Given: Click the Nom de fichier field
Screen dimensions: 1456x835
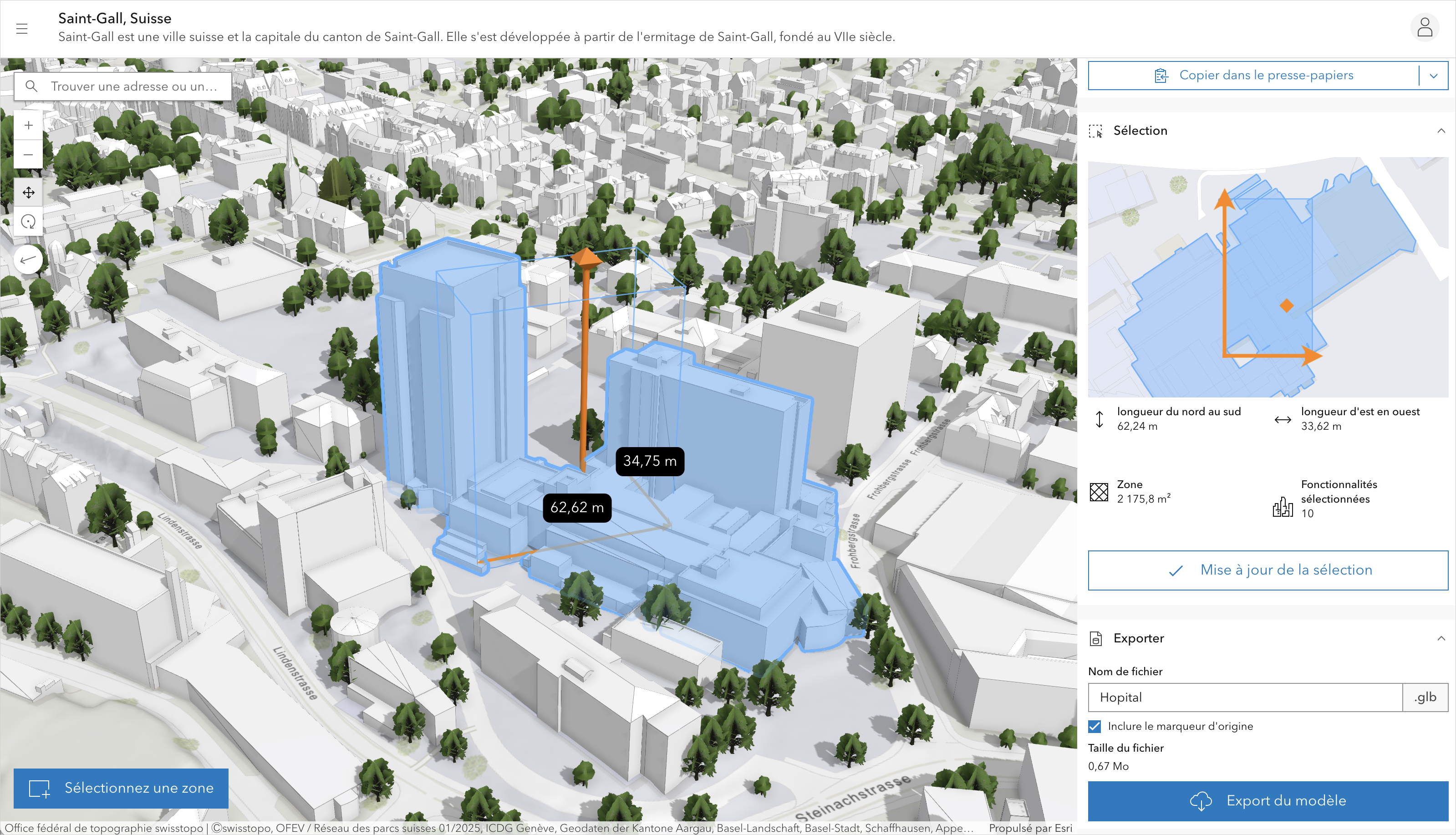Looking at the screenshot, I should coord(1244,698).
